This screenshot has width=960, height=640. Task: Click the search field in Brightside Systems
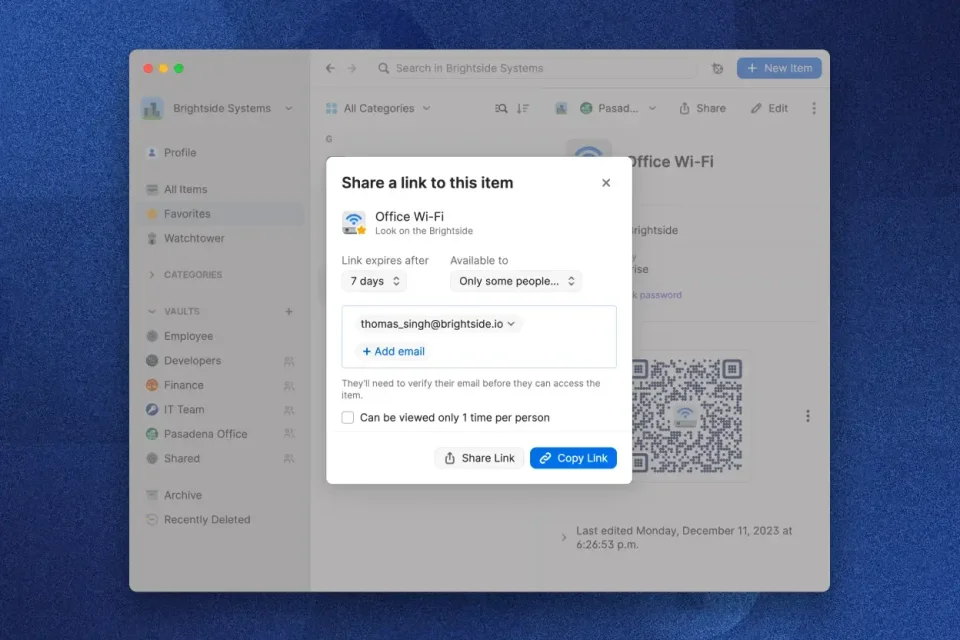pyautogui.click(x=536, y=68)
